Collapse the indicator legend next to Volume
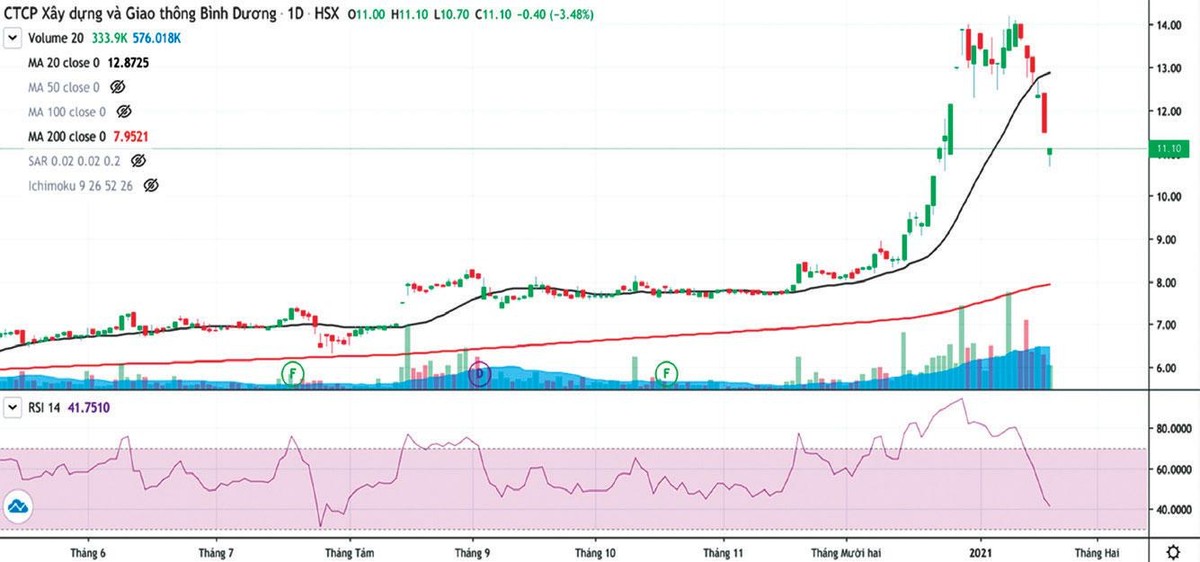 13,38
